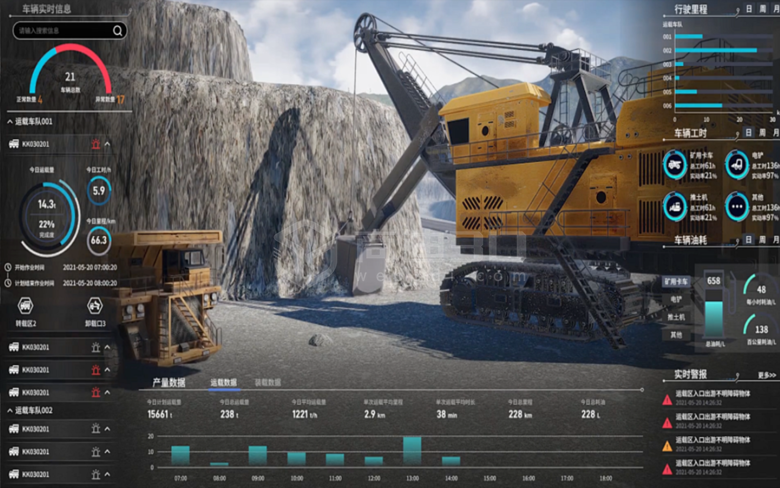Image resolution: width=780 pixels, height=488 pixels.
Task: Select the 推土机 bulldozer icon under 车辆工时
Action: (676, 206)
